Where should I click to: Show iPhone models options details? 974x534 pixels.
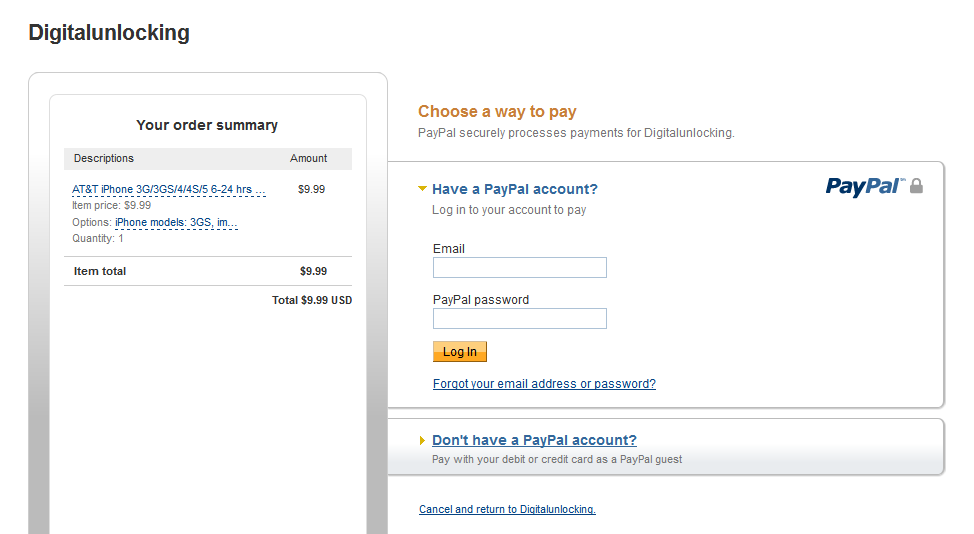click(x=176, y=222)
